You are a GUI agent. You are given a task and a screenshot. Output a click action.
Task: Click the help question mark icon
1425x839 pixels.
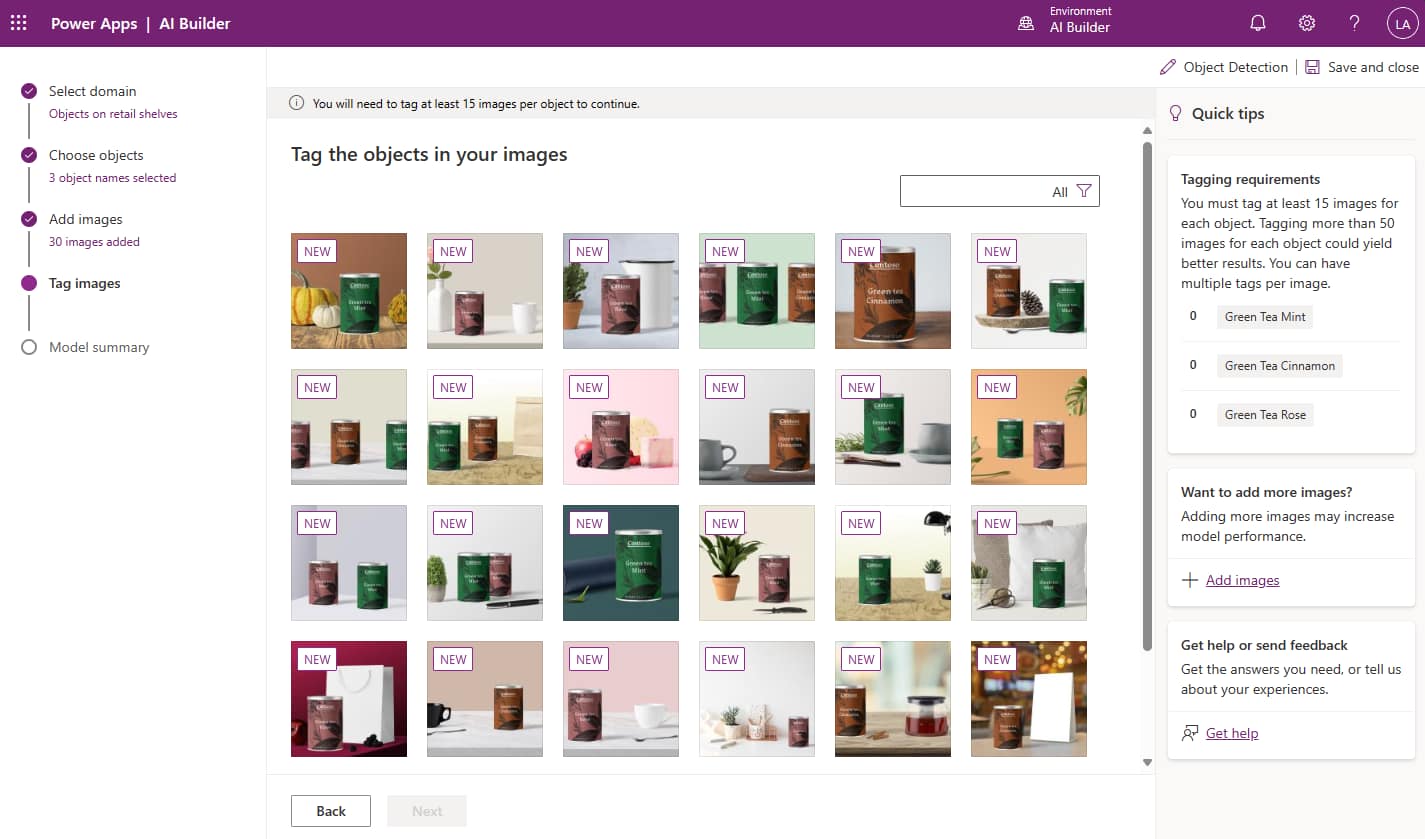click(1354, 23)
